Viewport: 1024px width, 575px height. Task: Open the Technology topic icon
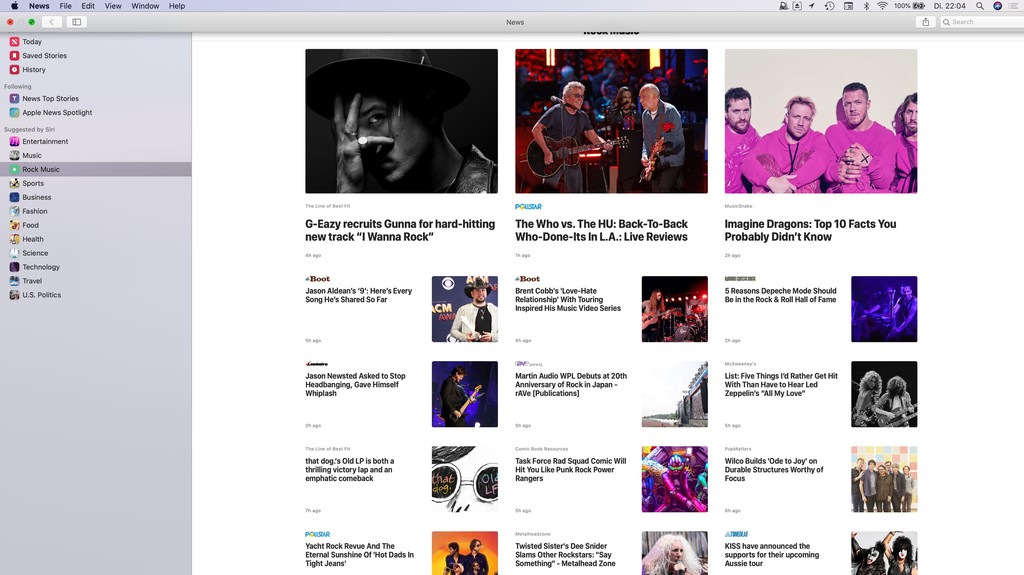click(x=14, y=267)
